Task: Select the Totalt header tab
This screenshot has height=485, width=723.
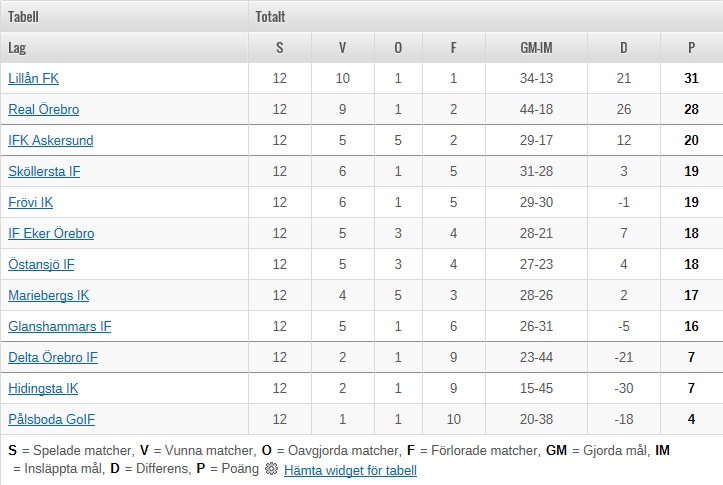Action: 270,17
